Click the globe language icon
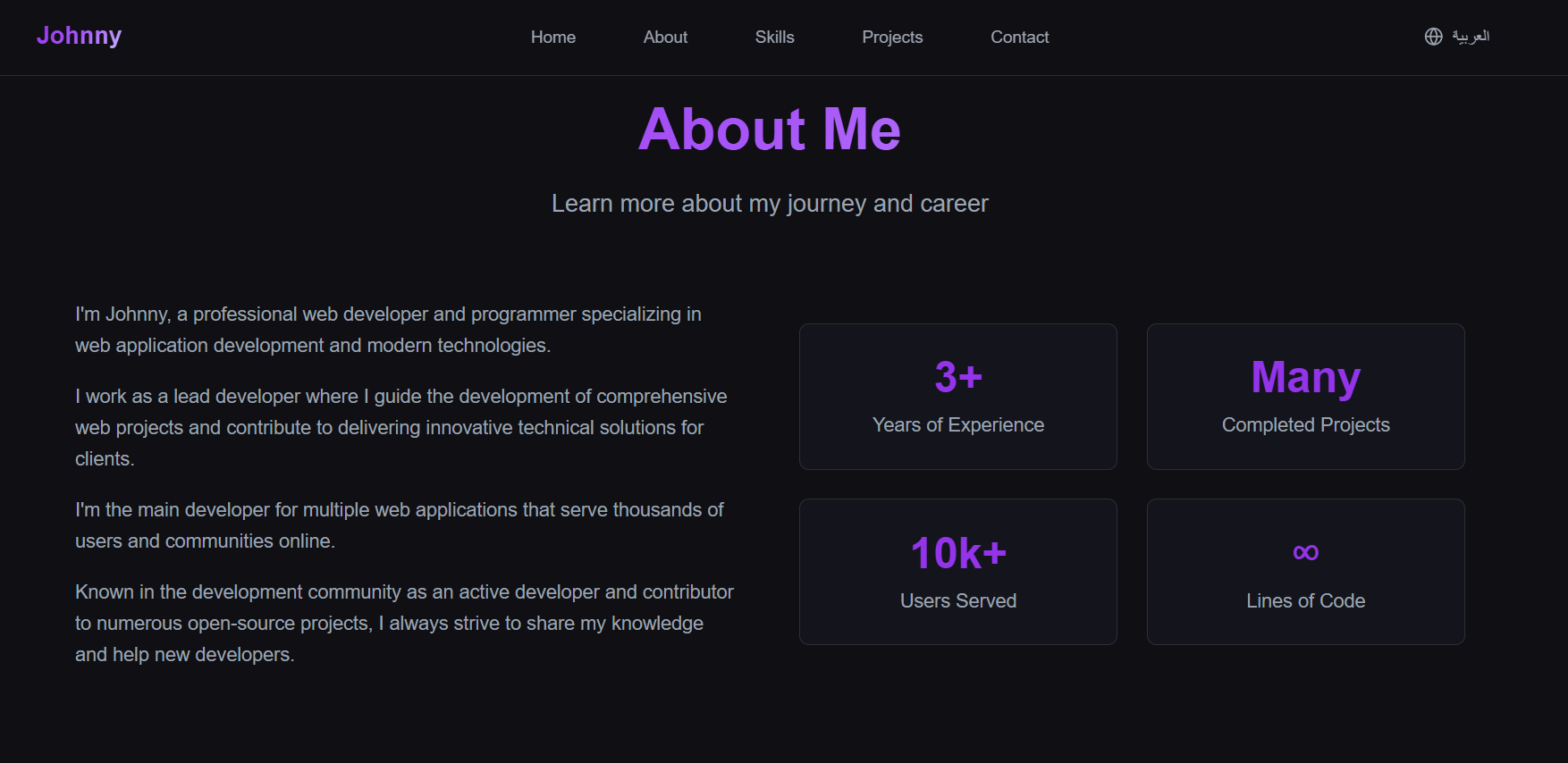1568x763 pixels. 1433,37
